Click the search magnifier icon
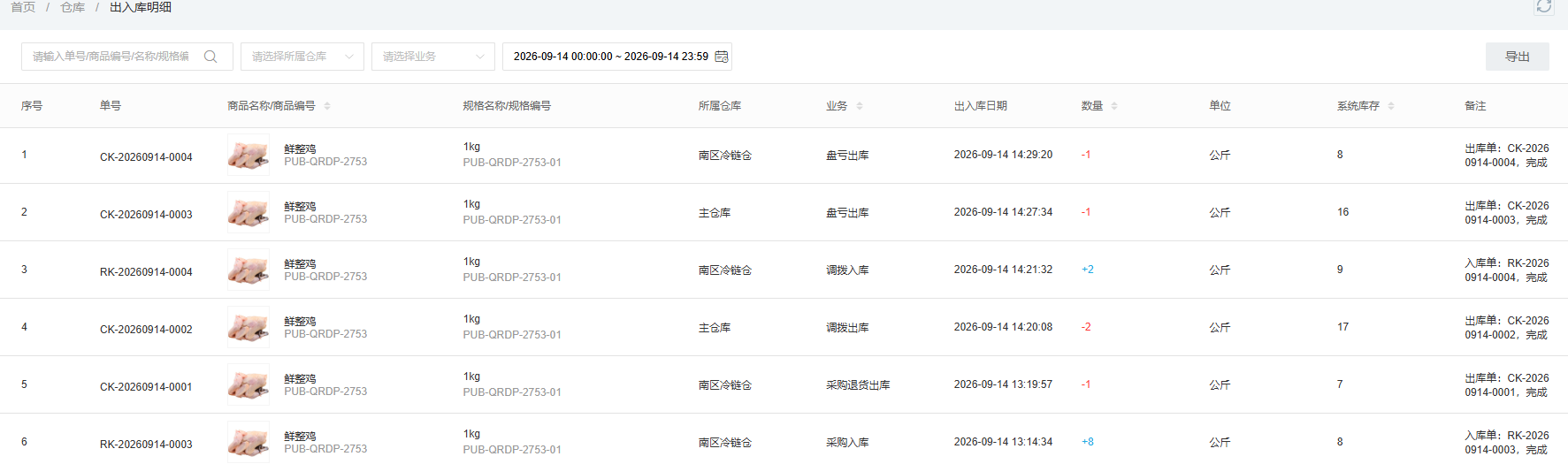Screen dimensions: 1568x464 click(210, 57)
